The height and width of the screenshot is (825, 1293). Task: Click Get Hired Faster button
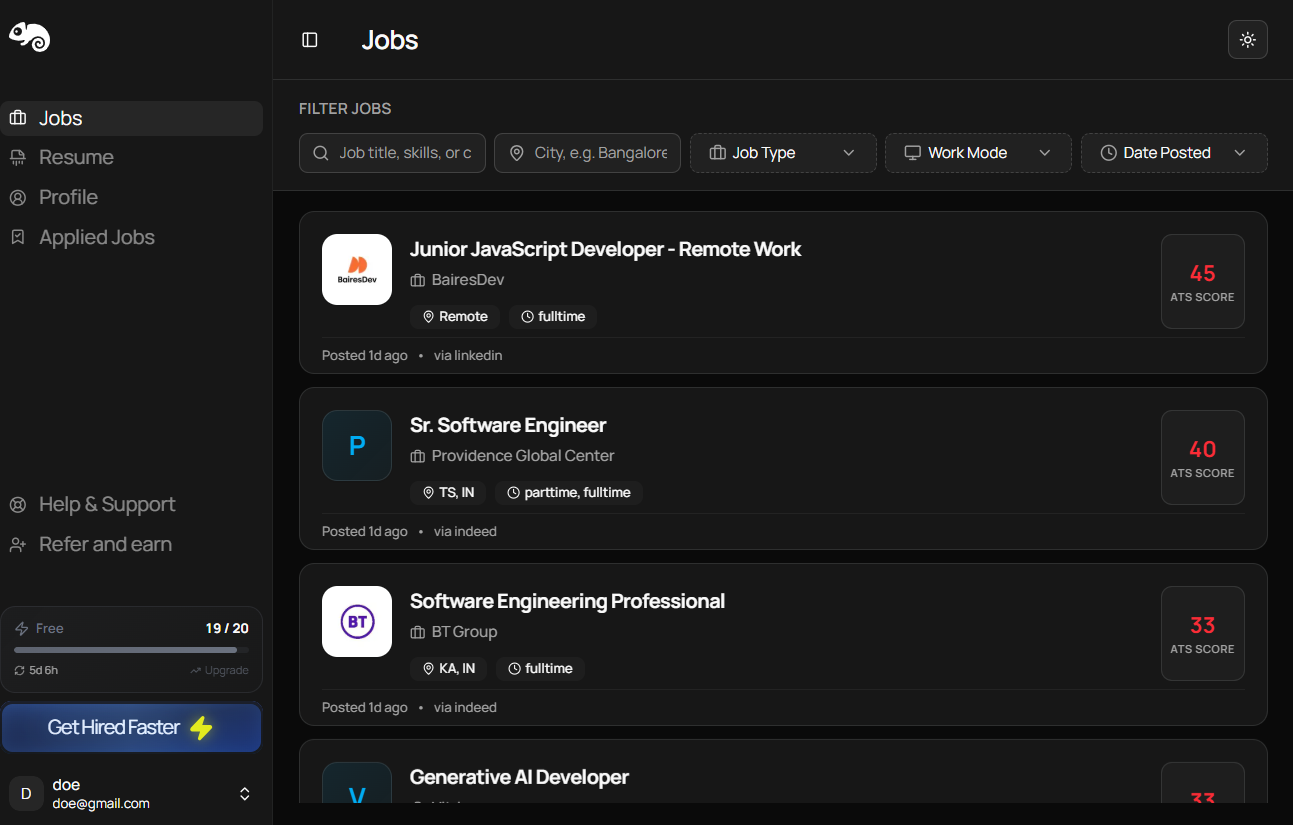coord(131,727)
